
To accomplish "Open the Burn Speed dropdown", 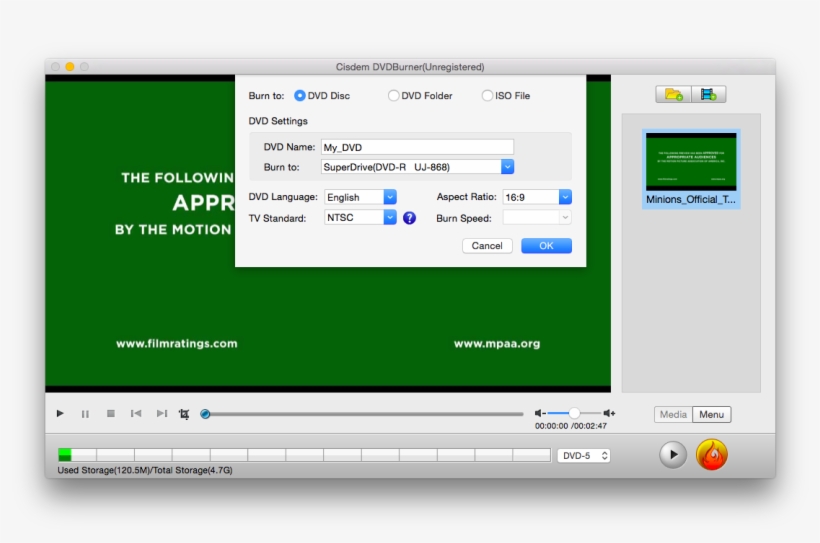I will [x=537, y=217].
